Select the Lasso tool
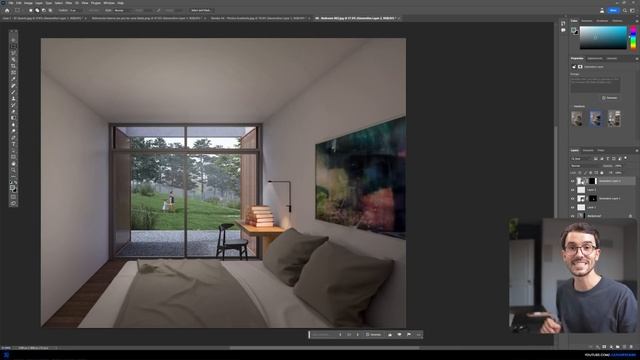Image resolution: width=640 pixels, height=360 pixels. 13,53
